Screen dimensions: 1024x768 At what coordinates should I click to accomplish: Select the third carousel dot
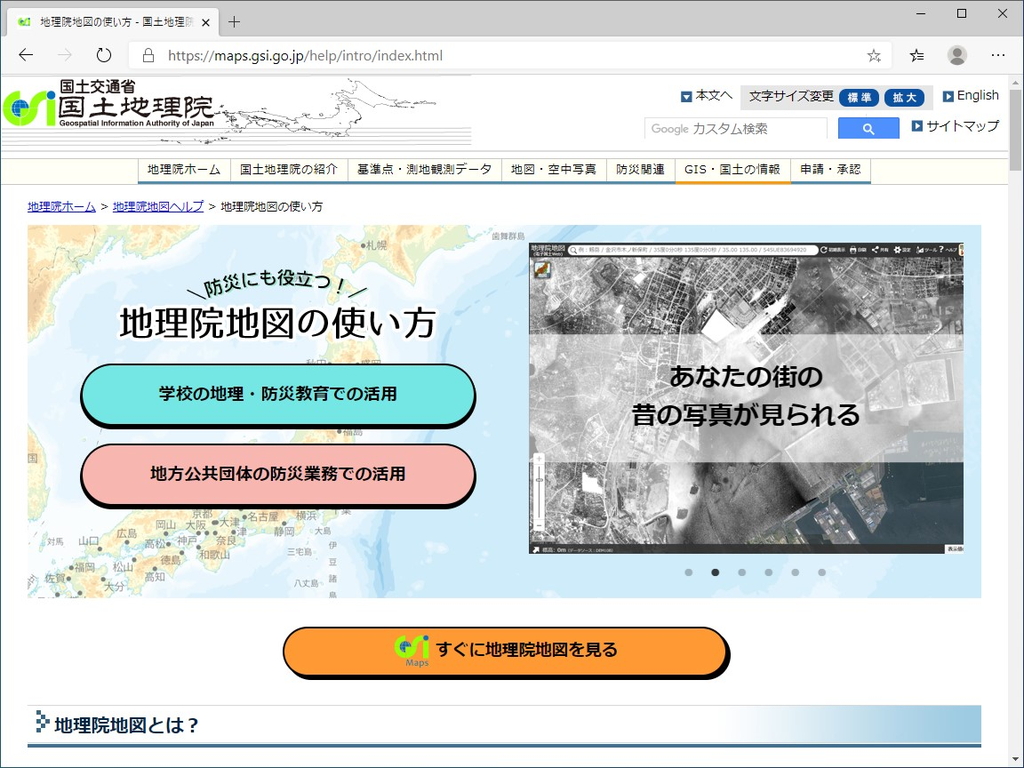(x=741, y=572)
